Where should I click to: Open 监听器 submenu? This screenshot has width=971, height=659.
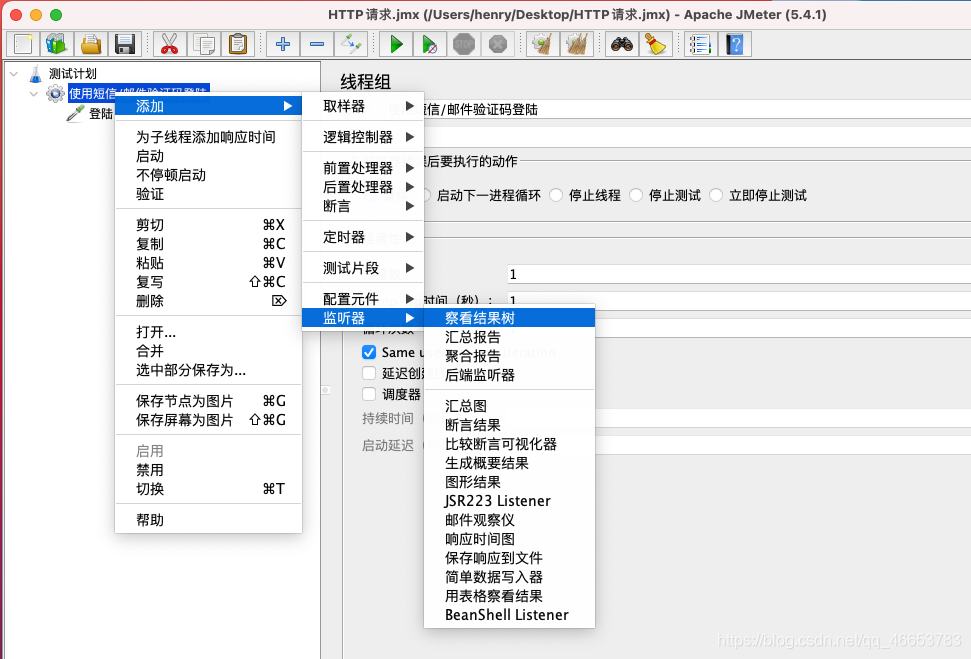pos(363,318)
